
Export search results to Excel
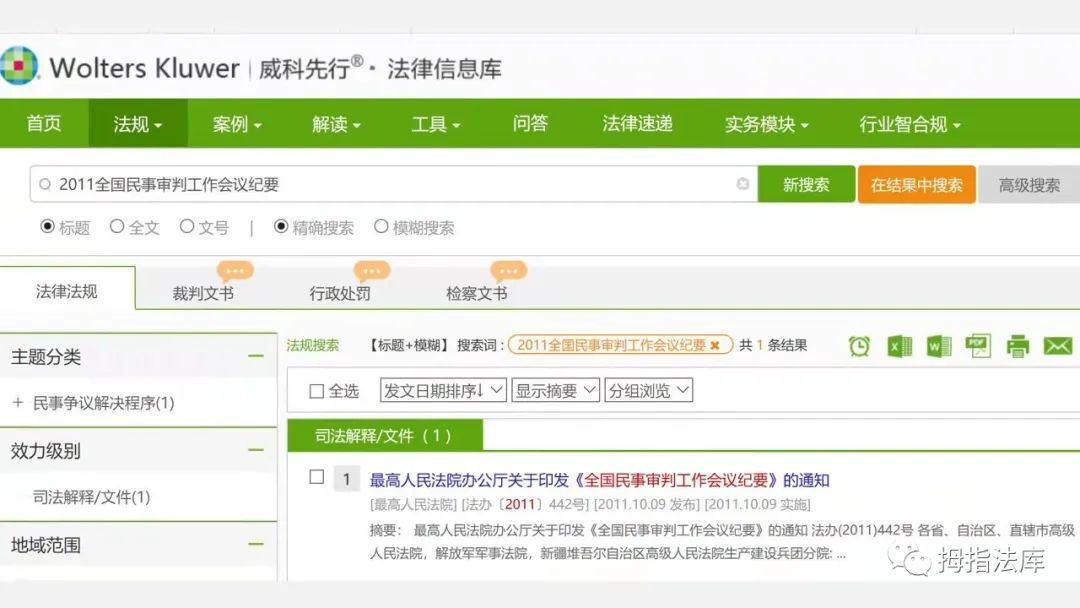tap(899, 345)
